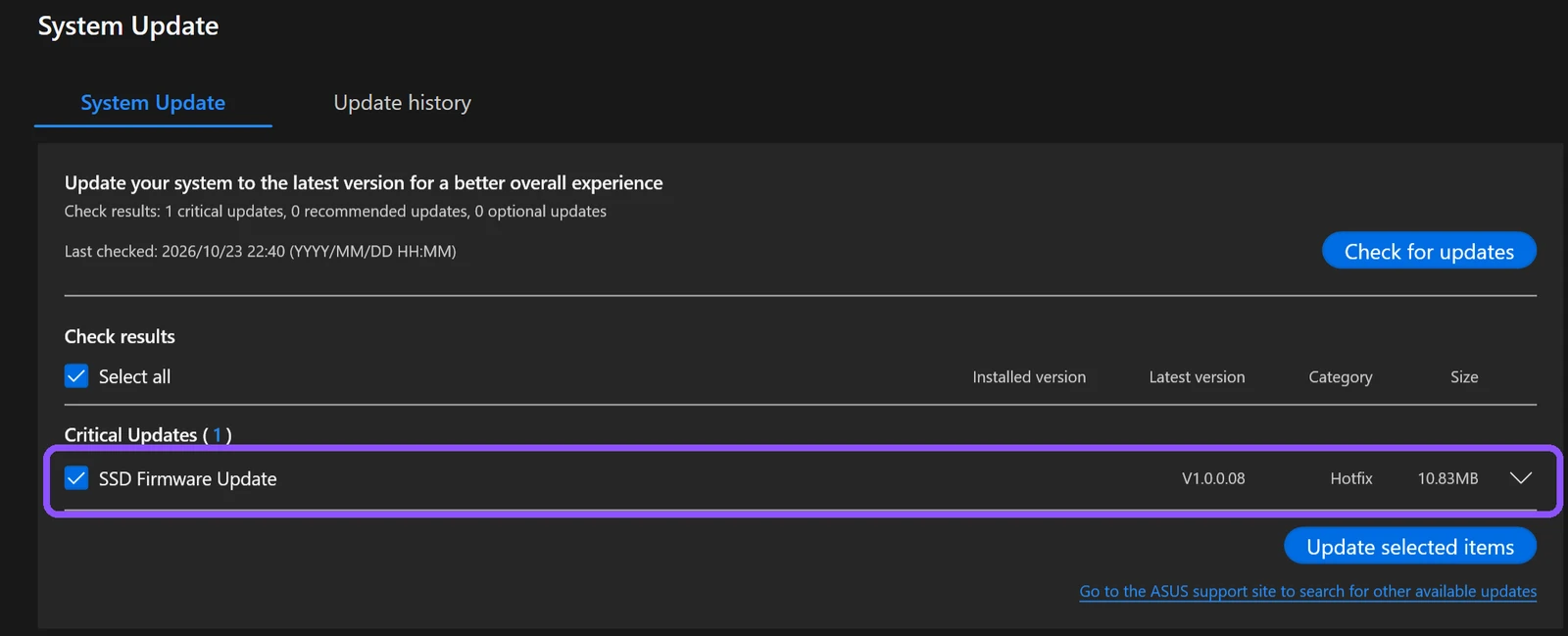This screenshot has height=636, width=1568.
Task: Click the Hotfix category value
Action: [x=1350, y=478]
